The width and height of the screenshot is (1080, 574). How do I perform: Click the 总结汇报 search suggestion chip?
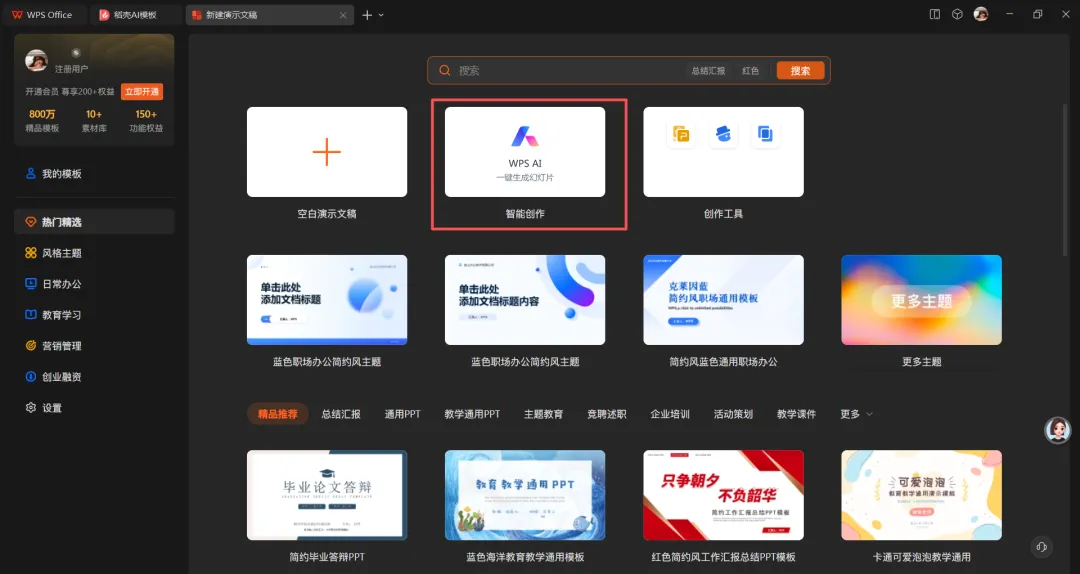point(708,70)
